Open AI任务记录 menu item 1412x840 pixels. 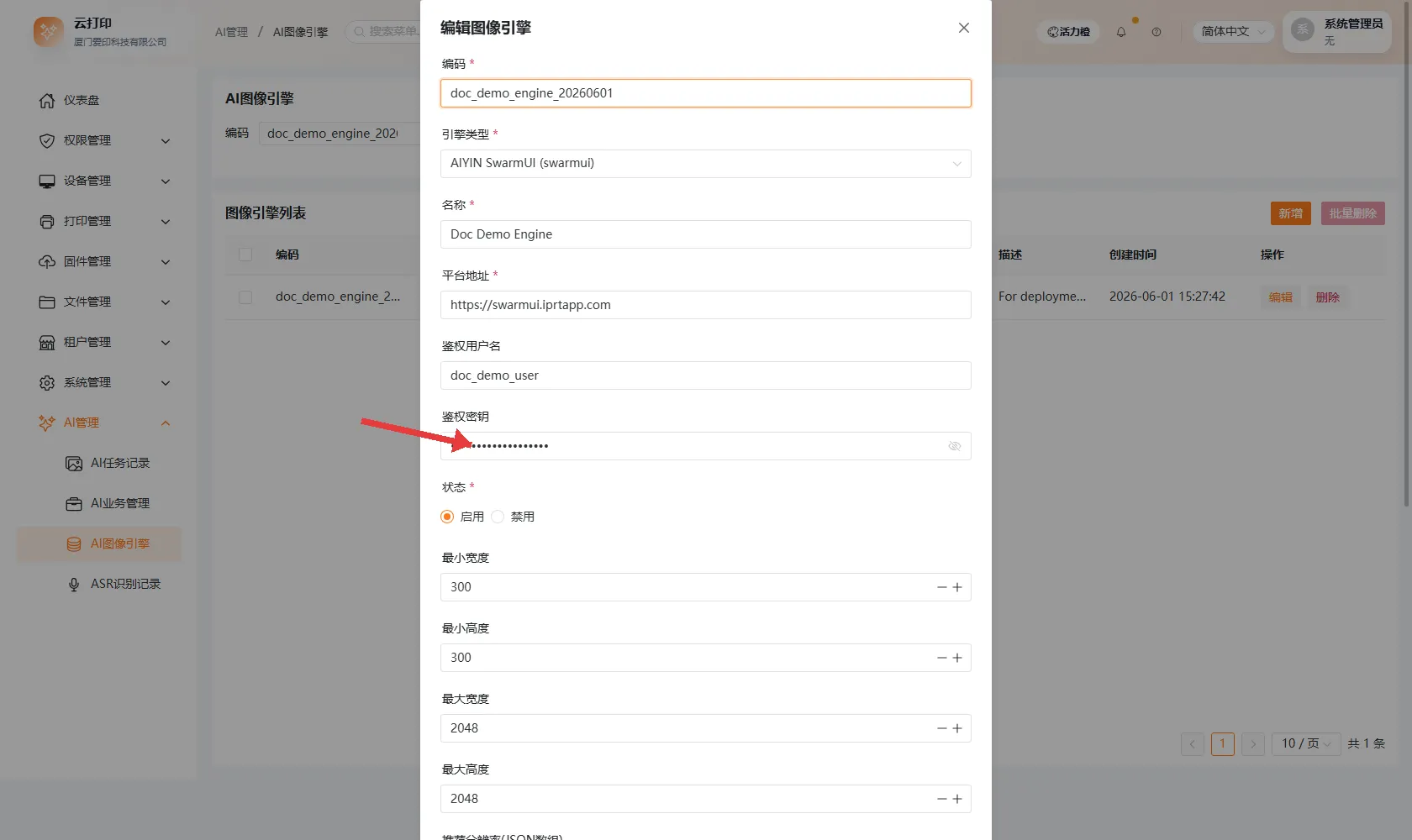tap(99, 464)
